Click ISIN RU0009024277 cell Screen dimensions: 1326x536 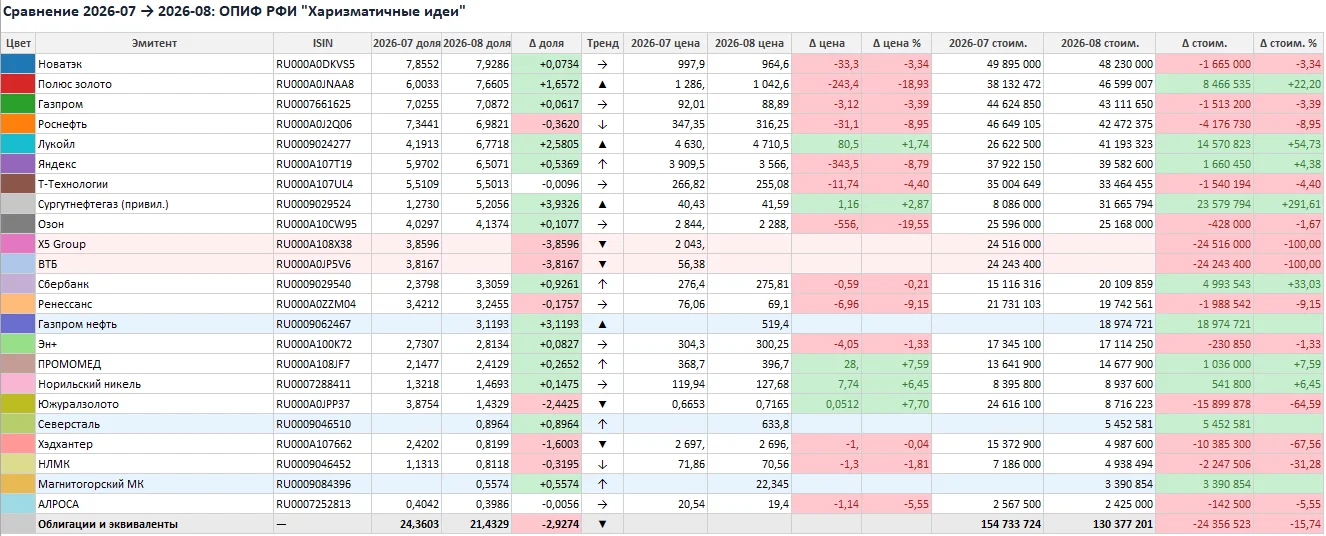(x=322, y=144)
